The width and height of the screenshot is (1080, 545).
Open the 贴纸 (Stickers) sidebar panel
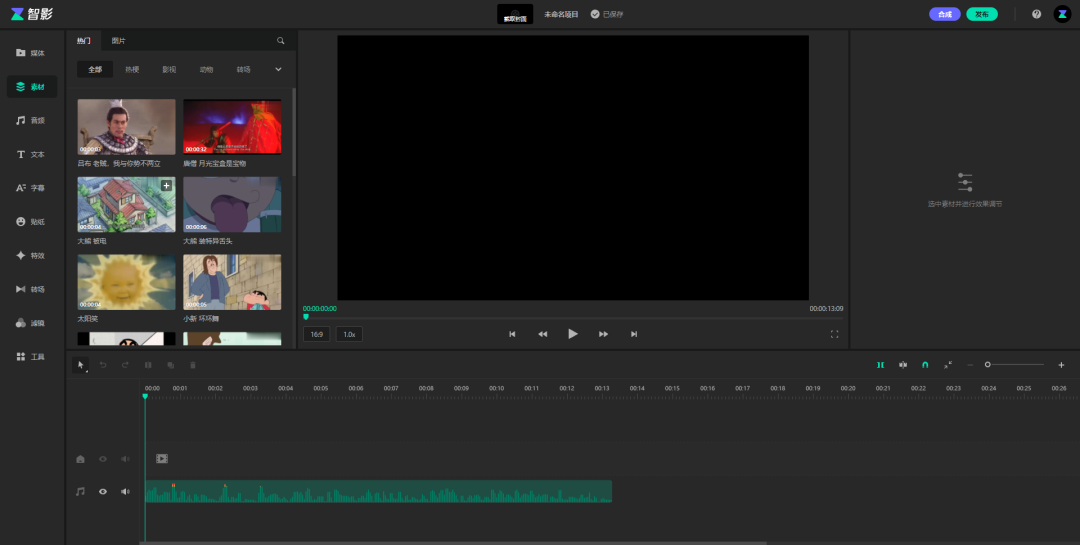[31, 221]
